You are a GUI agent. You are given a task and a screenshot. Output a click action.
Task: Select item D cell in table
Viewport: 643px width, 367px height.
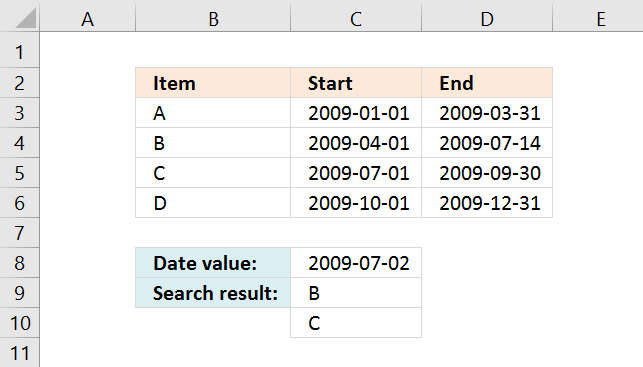pos(213,203)
